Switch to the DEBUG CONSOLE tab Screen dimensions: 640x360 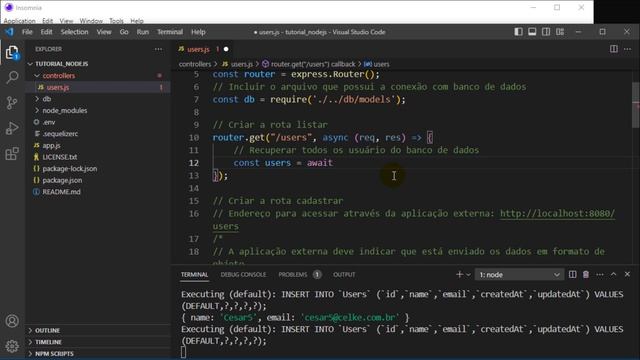pyautogui.click(x=243, y=275)
